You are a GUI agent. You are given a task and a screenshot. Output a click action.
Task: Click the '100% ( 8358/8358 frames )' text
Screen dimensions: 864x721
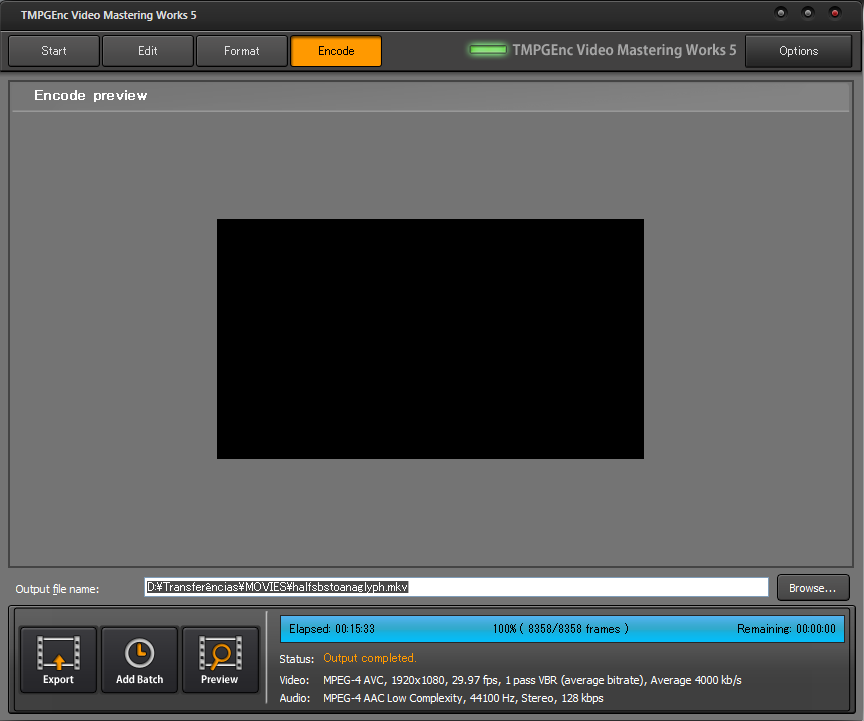[x=560, y=629]
